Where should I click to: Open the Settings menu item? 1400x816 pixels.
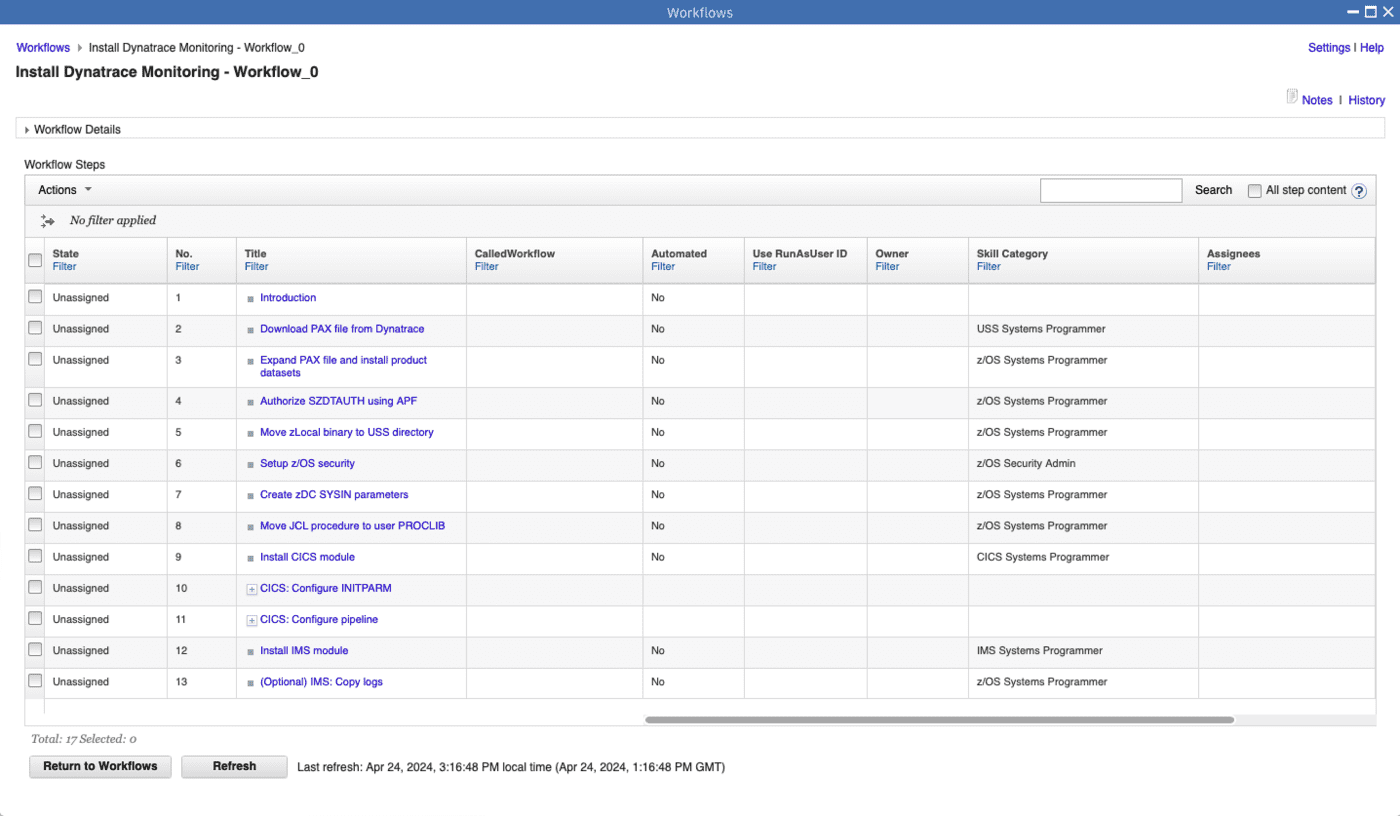coord(1328,47)
